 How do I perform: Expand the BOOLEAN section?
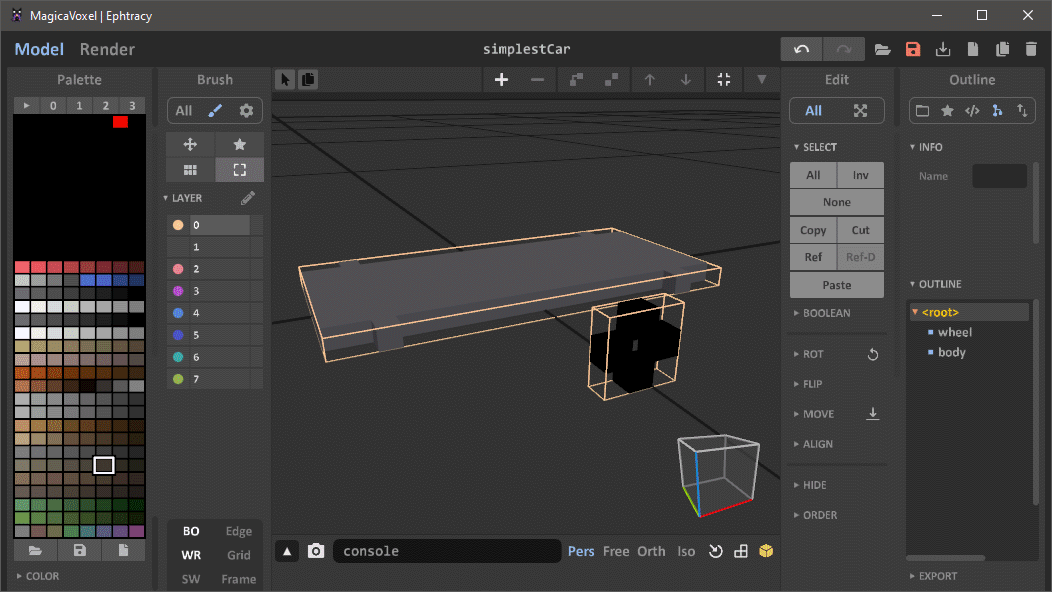tap(826, 313)
